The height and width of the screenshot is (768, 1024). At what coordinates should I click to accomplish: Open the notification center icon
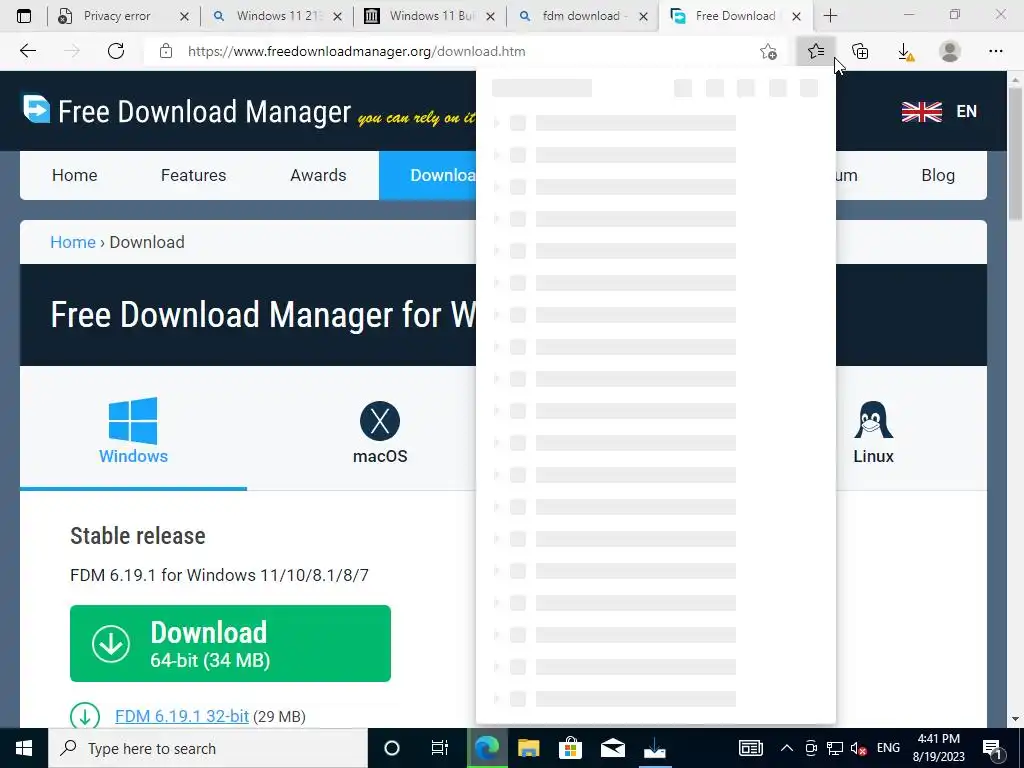(993, 748)
